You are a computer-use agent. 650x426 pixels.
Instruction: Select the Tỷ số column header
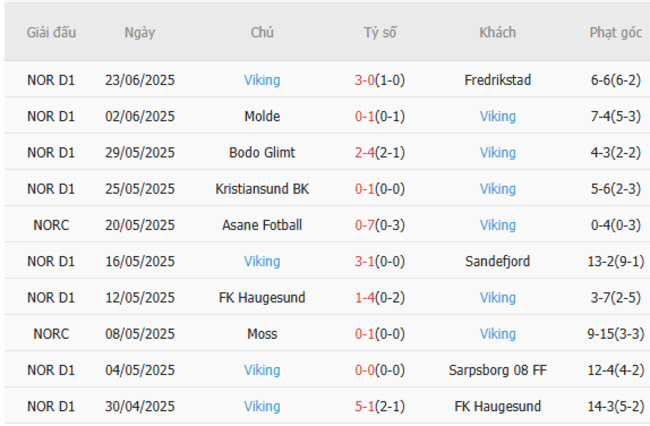click(x=380, y=32)
